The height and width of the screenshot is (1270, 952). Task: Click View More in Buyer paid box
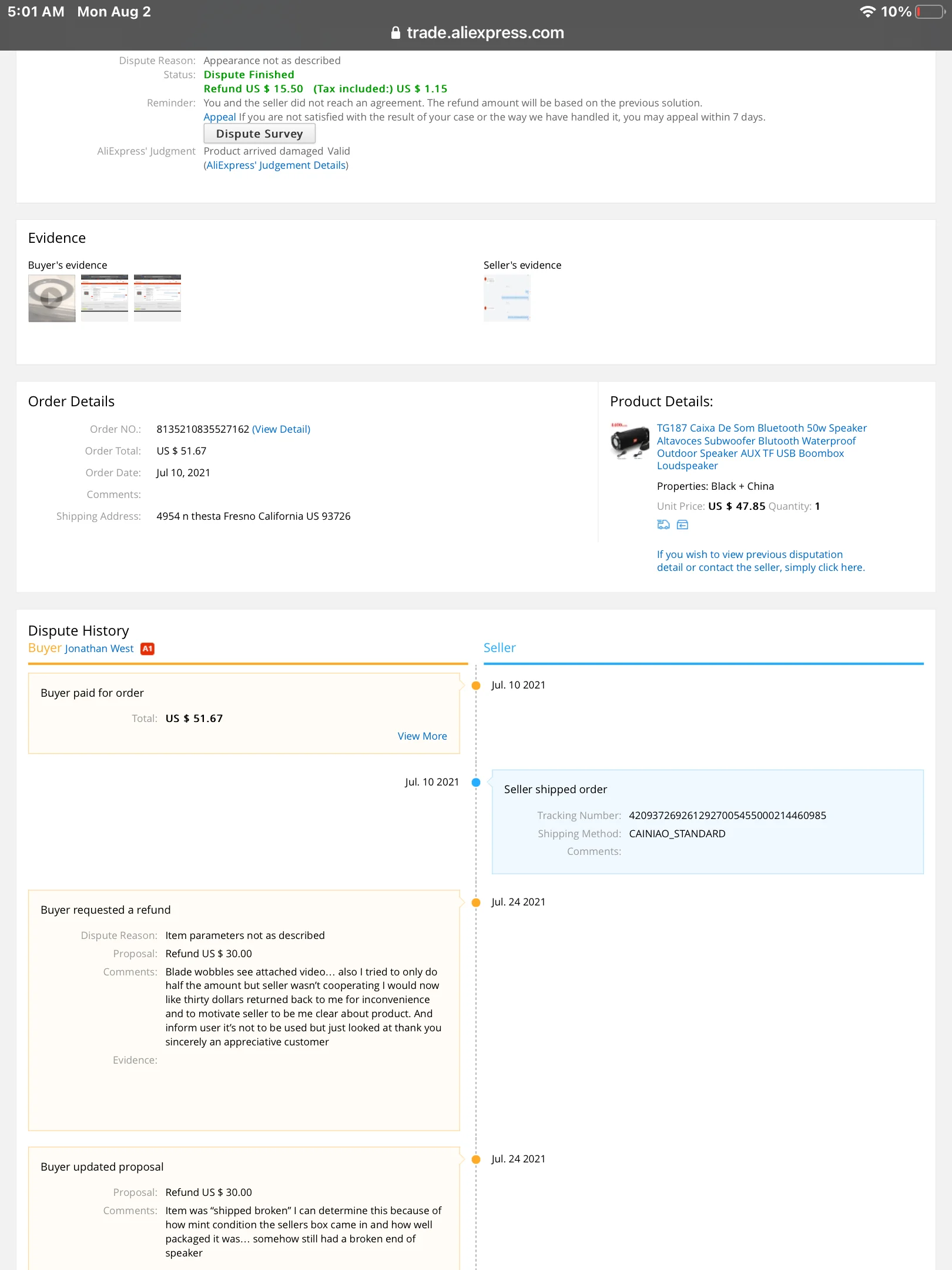point(423,736)
